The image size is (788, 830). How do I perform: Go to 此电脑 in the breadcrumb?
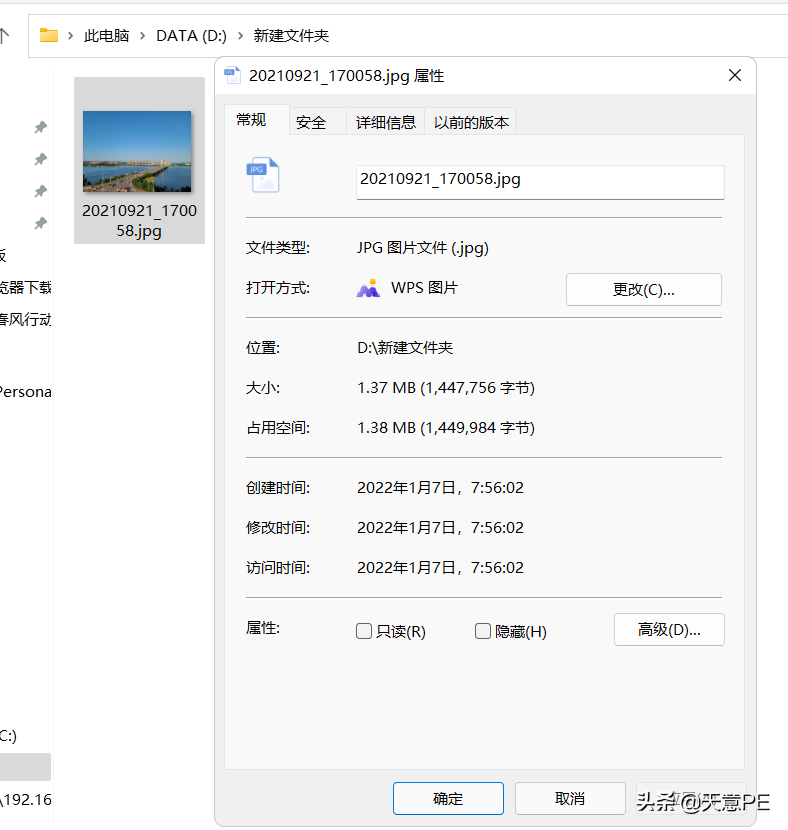coord(106,35)
